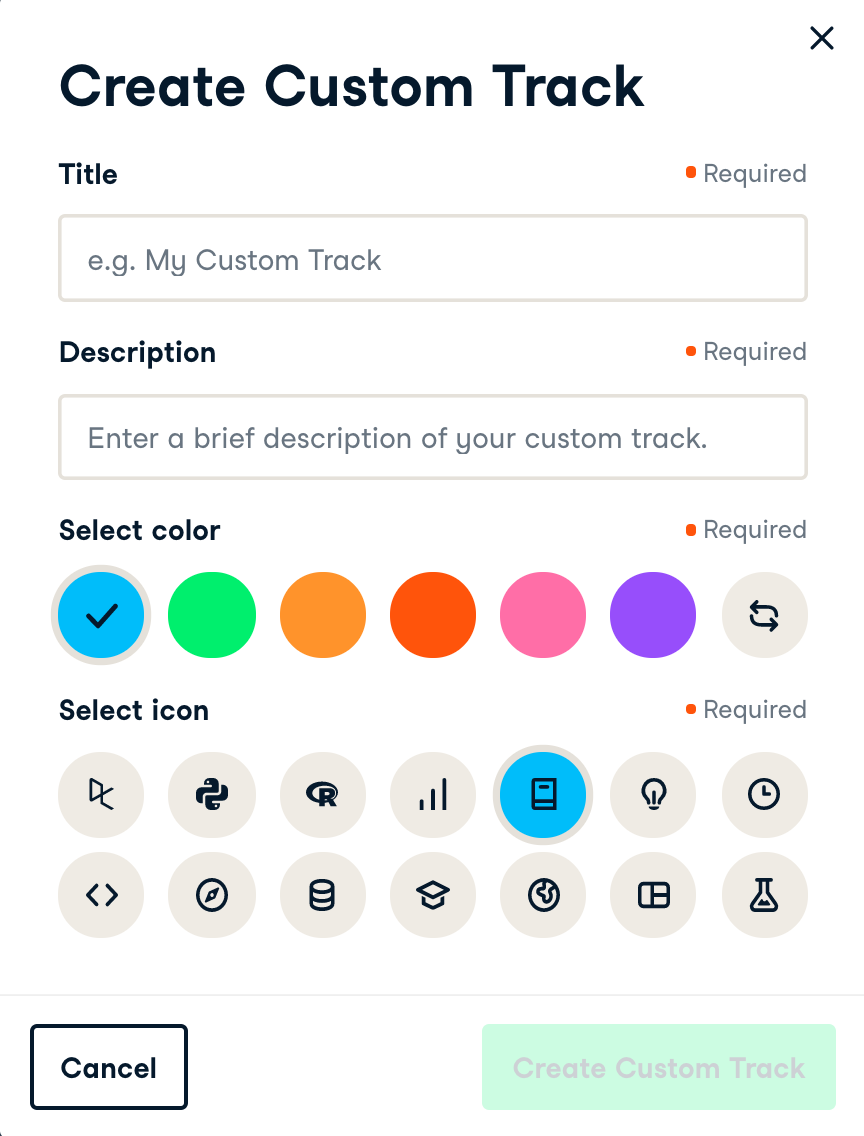Pick the green color swatch
The width and height of the screenshot is (864, 1136).
[212, 615]
